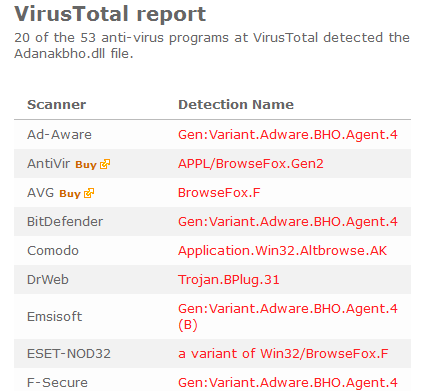Click Application.Win32.Altbrowse.AK detection name
427x391 pixels.
282,251
